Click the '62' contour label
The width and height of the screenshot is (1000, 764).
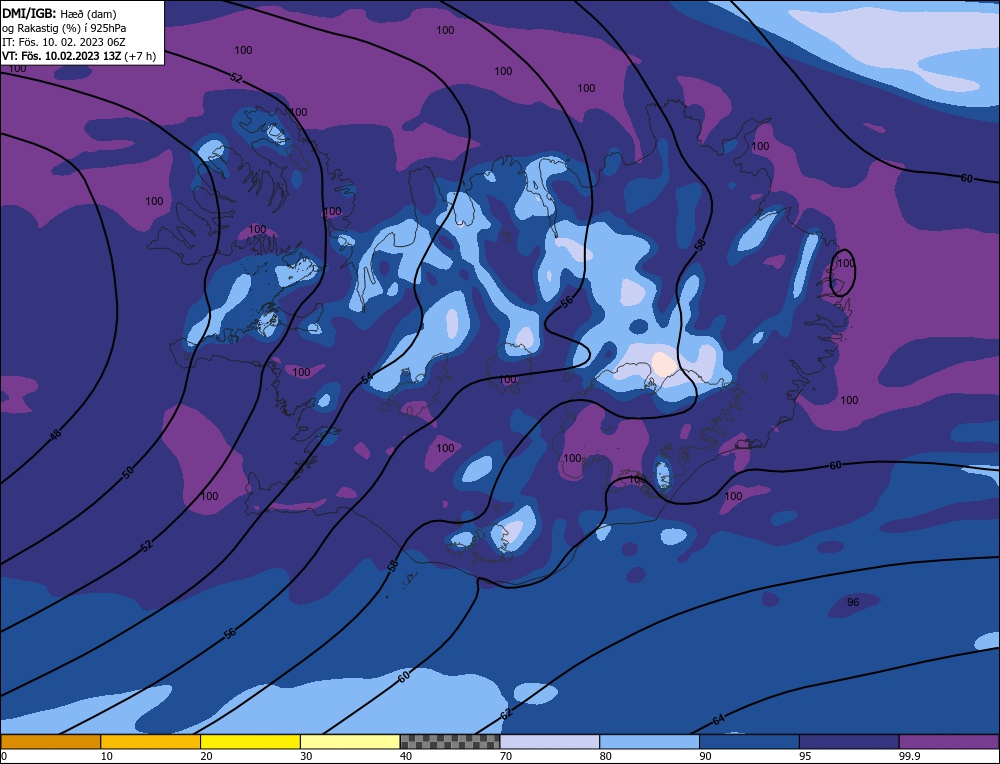pyautogui.click(x=506, y=714)
